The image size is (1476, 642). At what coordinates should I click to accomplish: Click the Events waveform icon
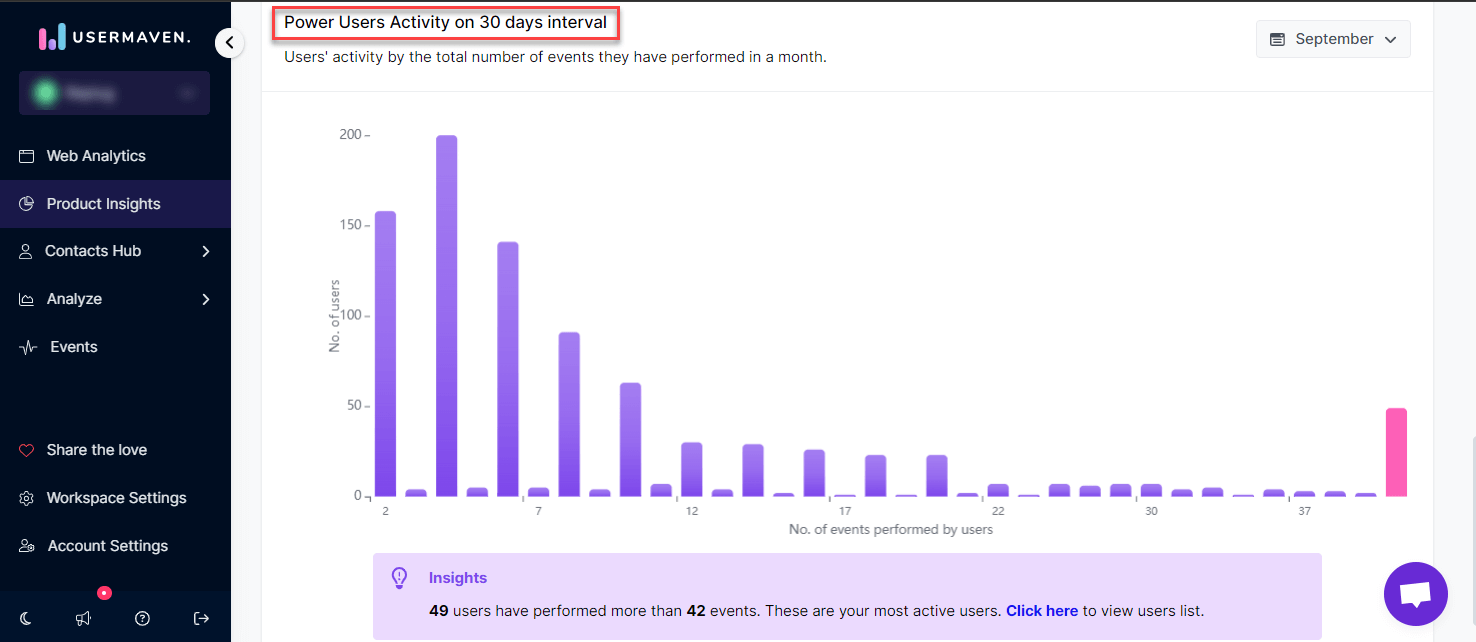click(x=27, y=346)
